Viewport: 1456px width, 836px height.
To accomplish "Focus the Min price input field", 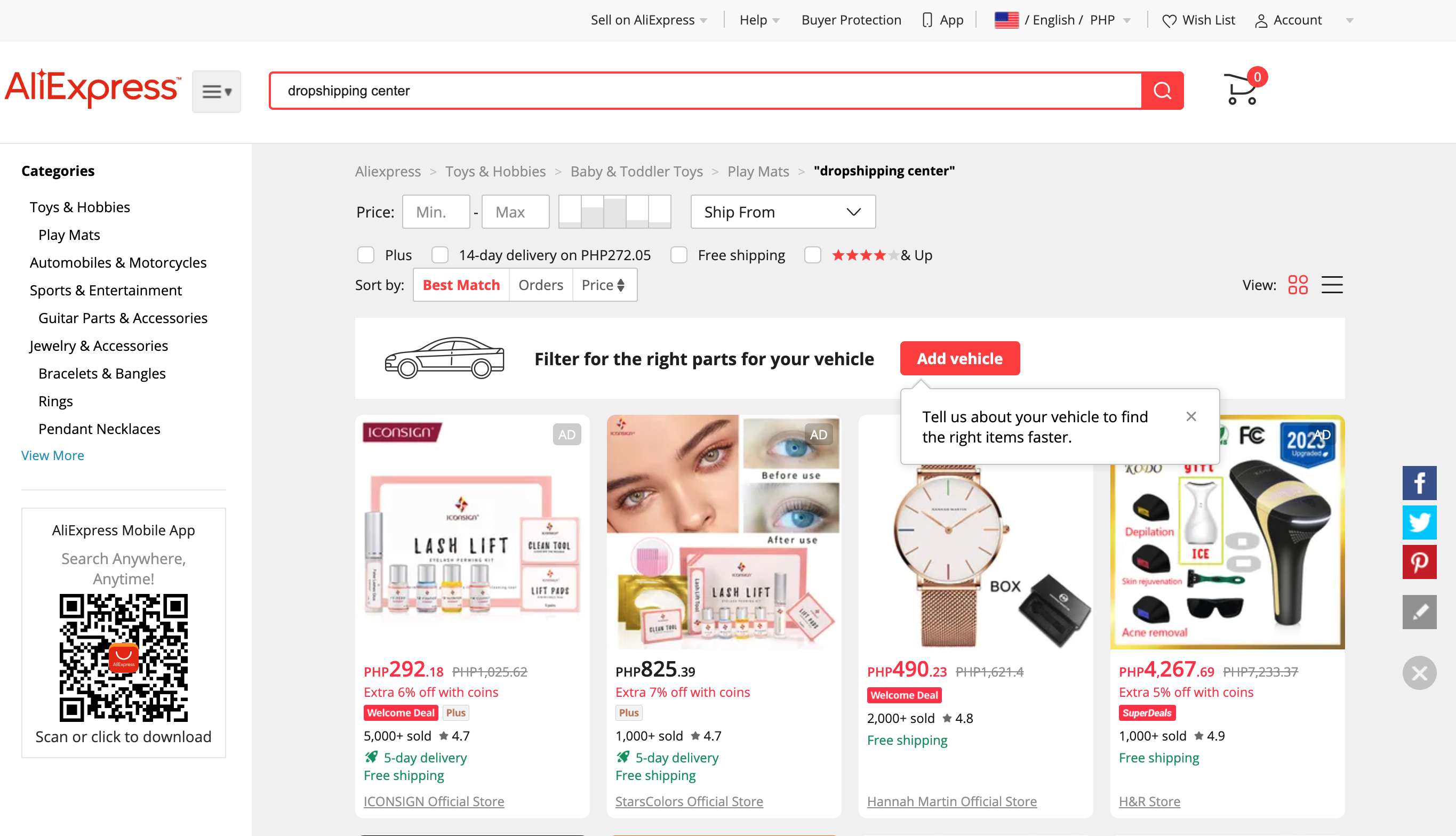I will 435,212.
